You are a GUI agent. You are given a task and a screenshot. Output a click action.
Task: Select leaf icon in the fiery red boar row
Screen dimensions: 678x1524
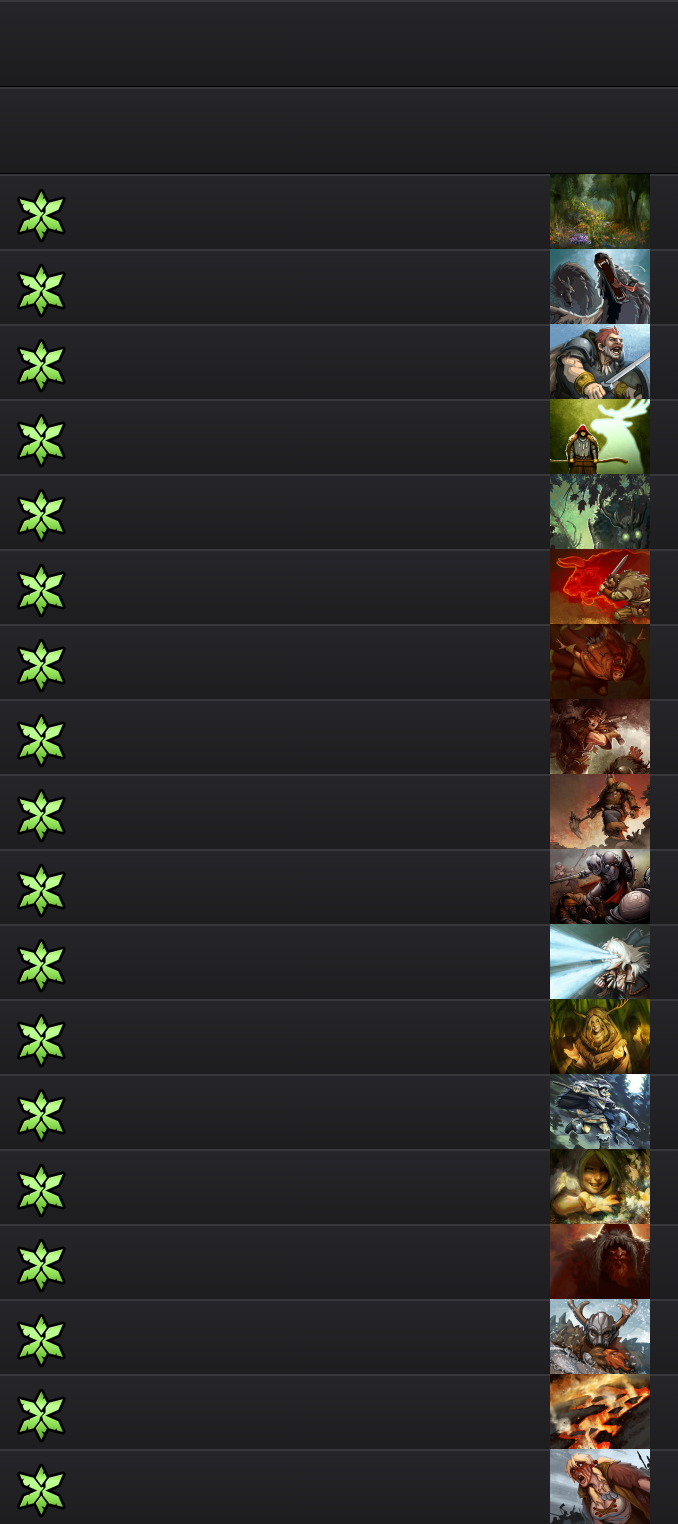41,590
